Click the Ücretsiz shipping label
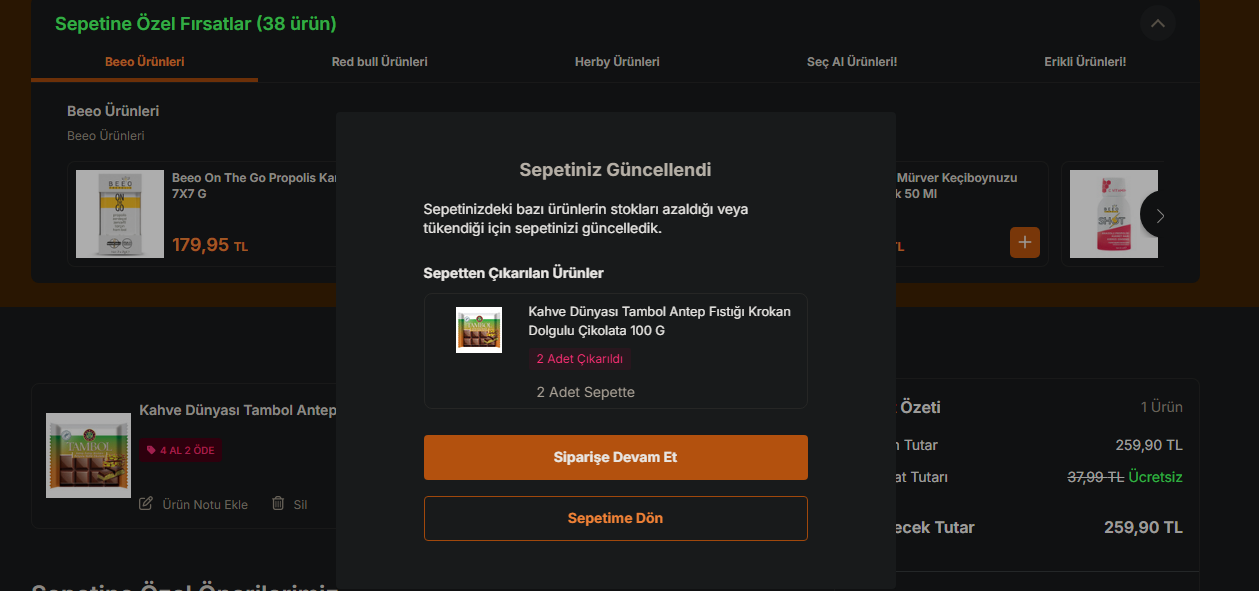This screenshot has height=591, width=1259. pyautogui.click(x=1155, y=477)
